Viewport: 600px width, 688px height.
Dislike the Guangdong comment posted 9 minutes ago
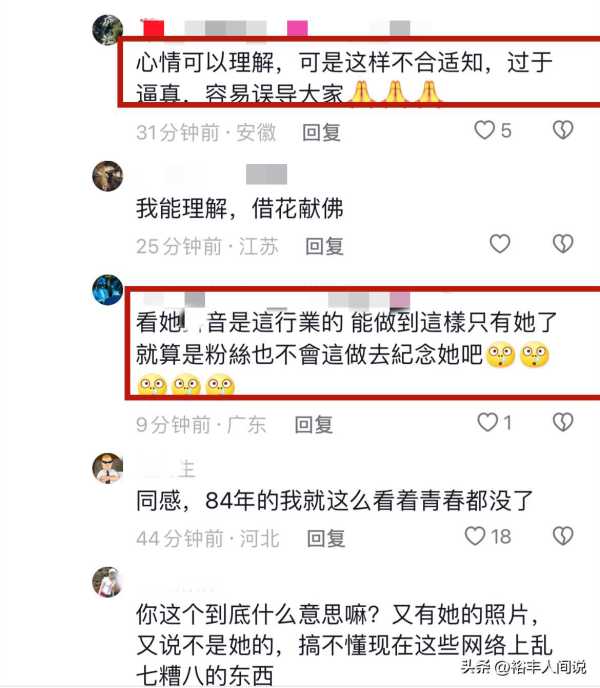[563, 423]
